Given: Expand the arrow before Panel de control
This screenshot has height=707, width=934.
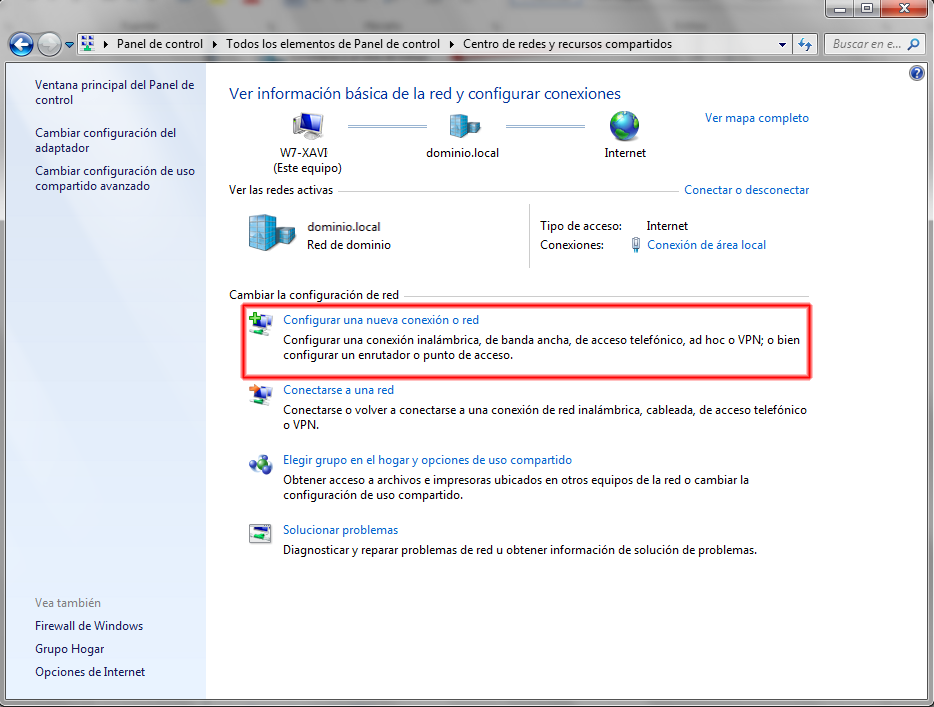Looking at the screenshot, I should (x=105, y=44).
